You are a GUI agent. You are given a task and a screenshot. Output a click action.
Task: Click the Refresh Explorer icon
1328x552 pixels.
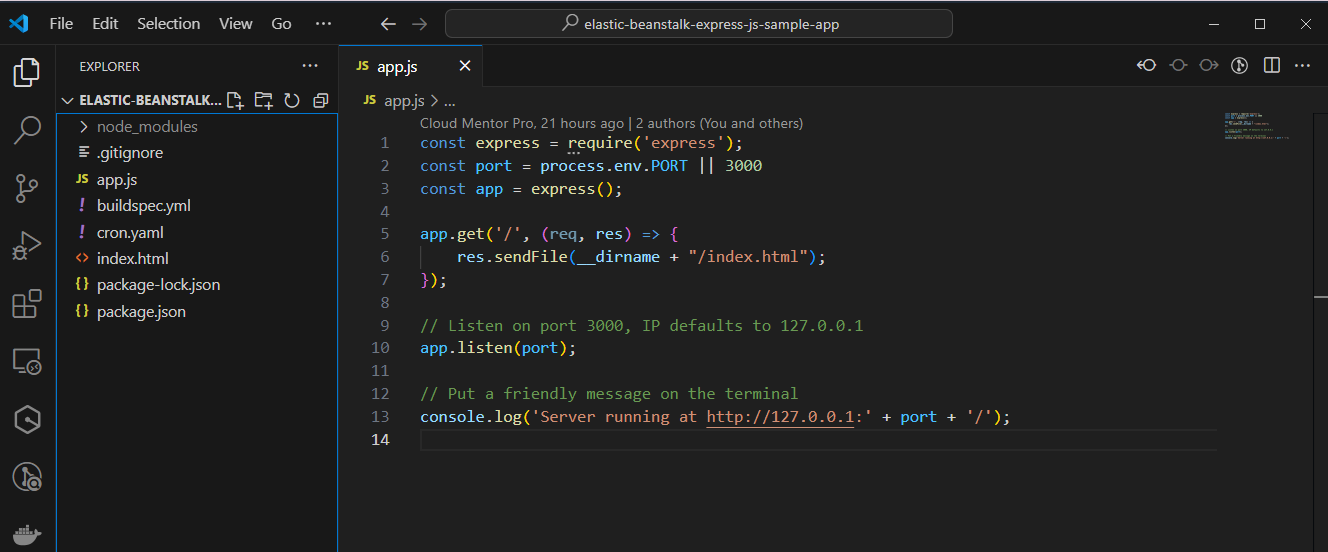click(292, 100)
